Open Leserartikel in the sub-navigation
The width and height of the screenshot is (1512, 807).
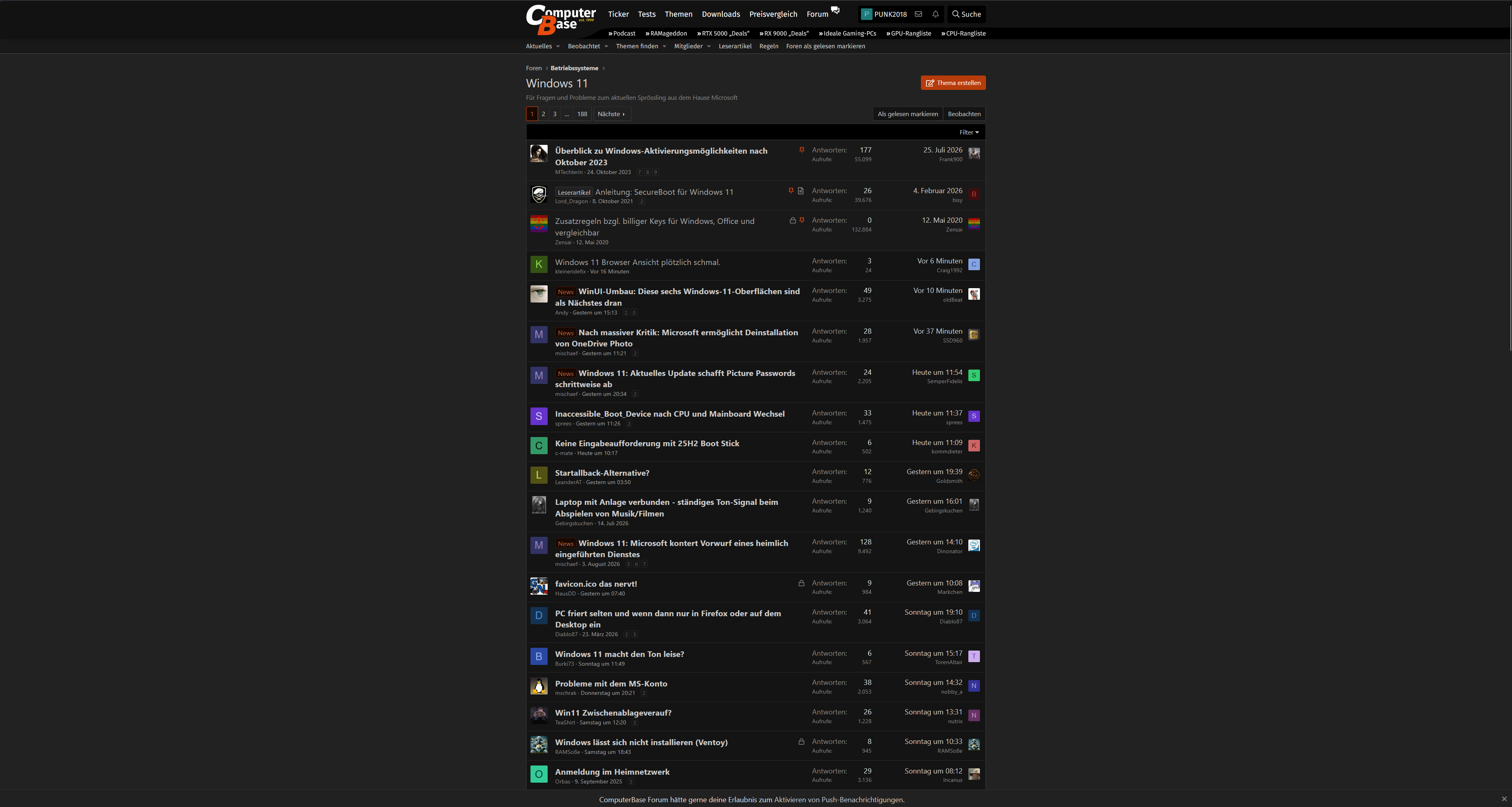735,46
